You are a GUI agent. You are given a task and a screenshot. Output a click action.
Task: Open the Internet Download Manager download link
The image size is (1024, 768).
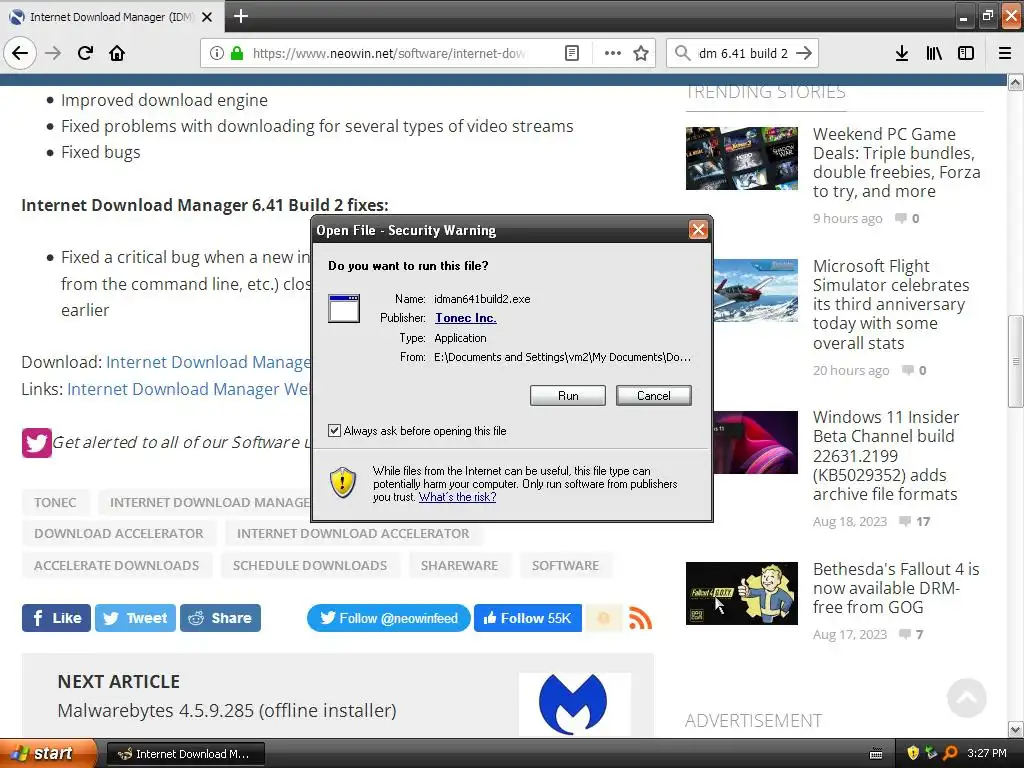click(208, 362)
